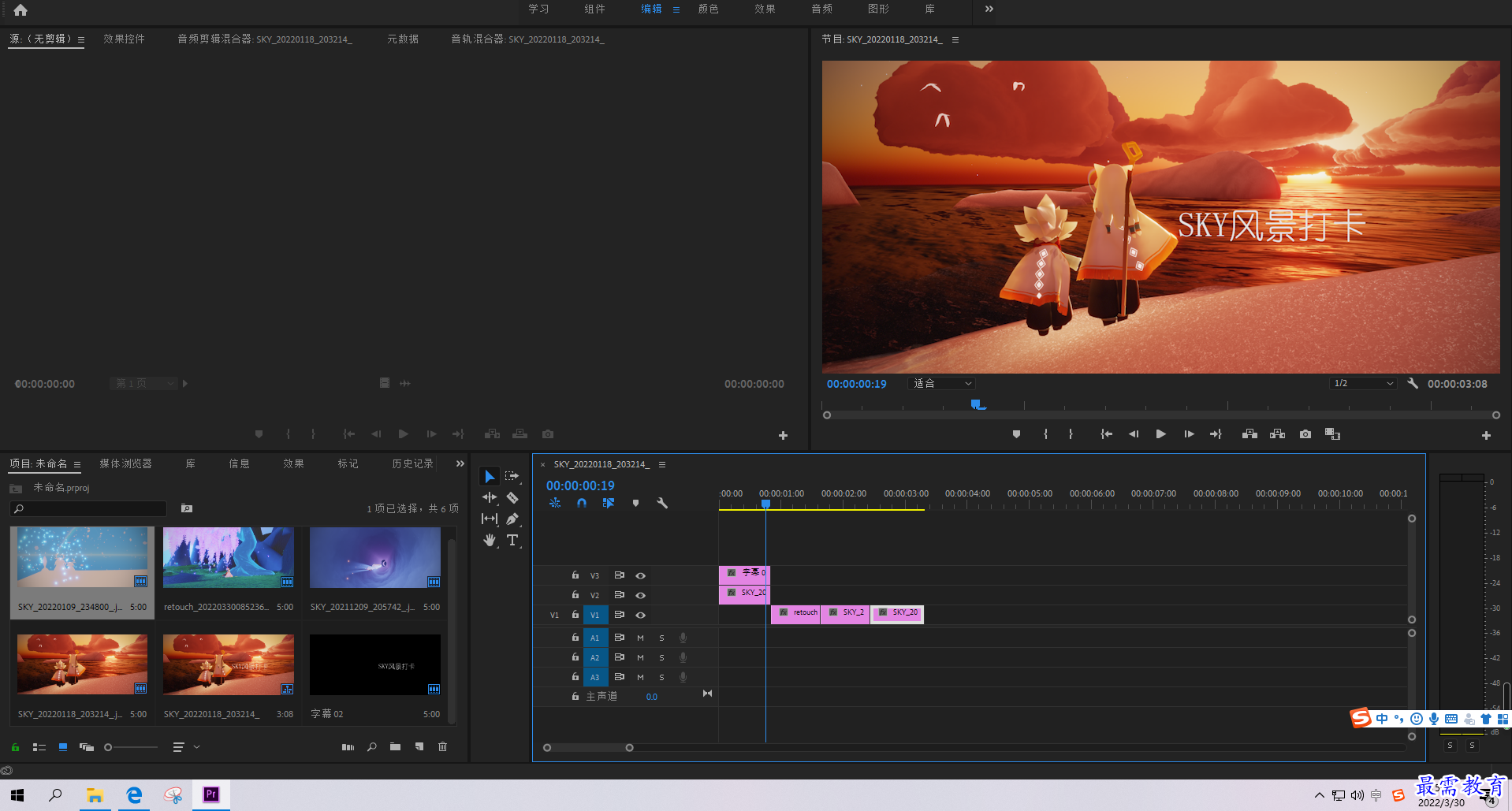Select the Razor tool
This screenshot has height=811, width=1512.
point(512,497)
